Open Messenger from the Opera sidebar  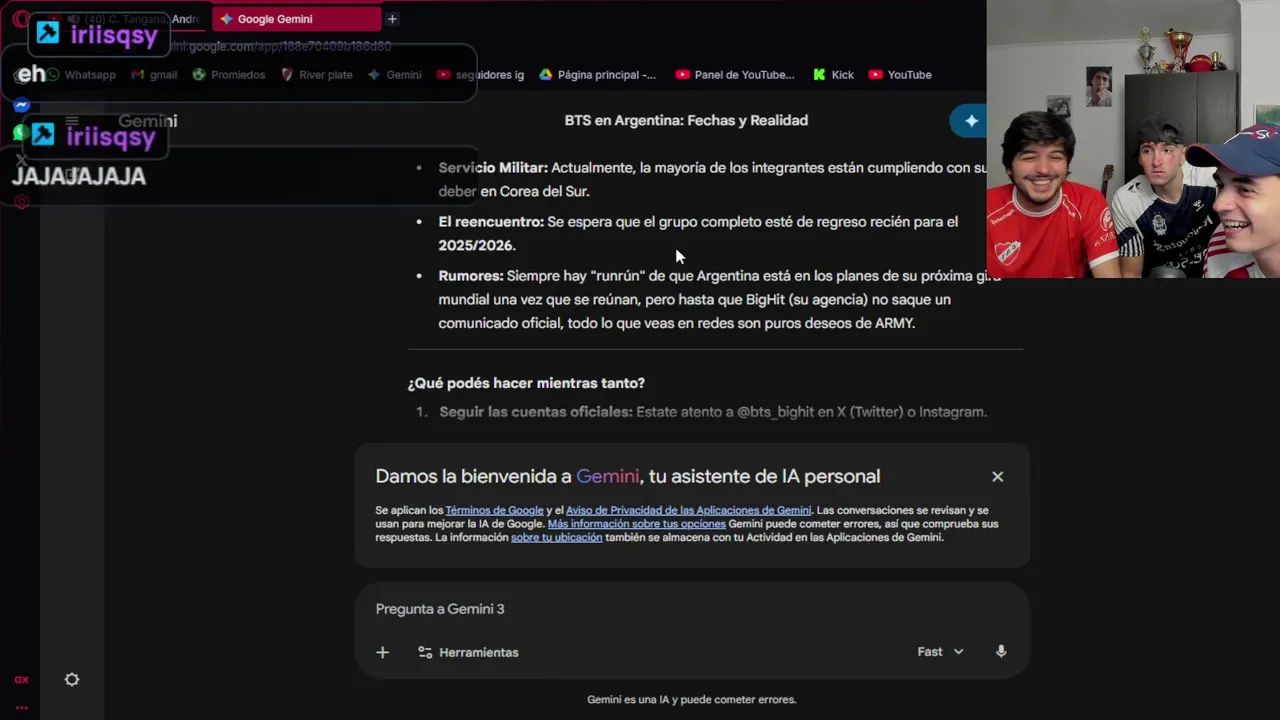[x=21, y=105]
